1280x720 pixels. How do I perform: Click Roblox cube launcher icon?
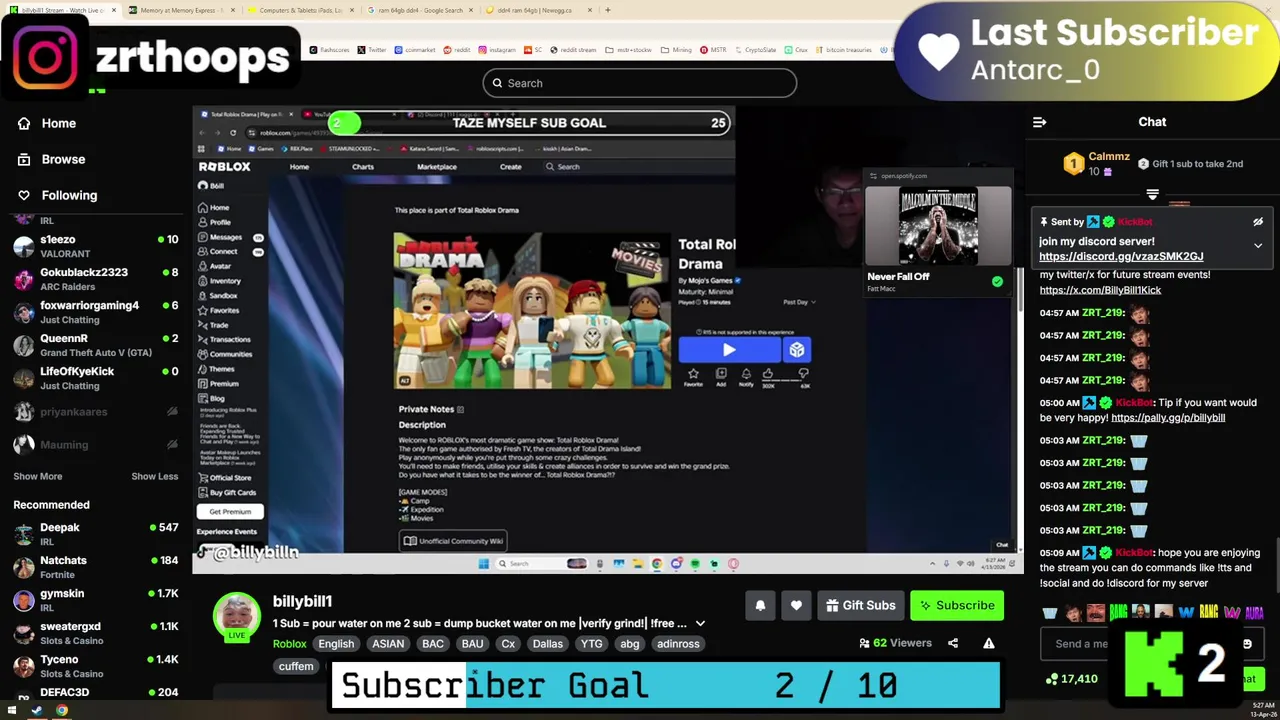pos(796,350)
